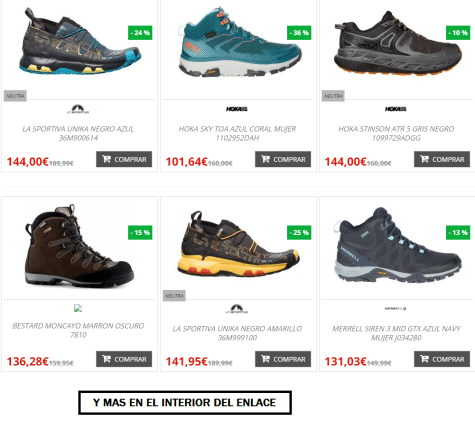Buy Merrell Siren 3 Mid GTX via Comprar
This screenshot has width=475, height=430.
coord(442,359)
